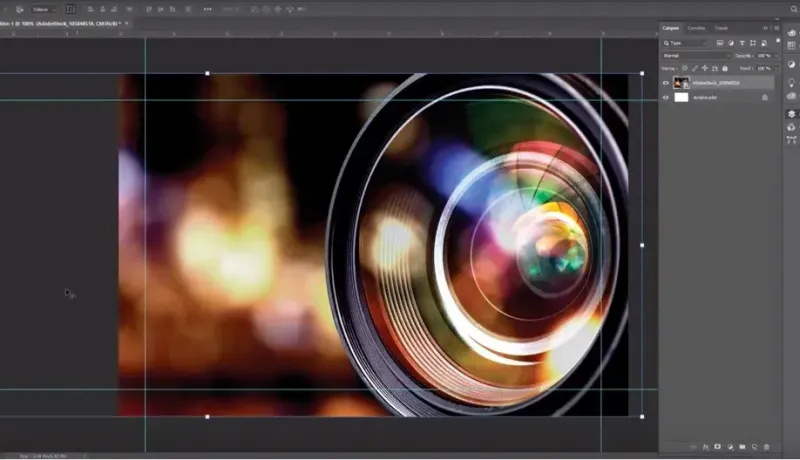Select the Move tool icon in options bar
The height and width of the screenshot is (460, 800).
pos(19,9)
